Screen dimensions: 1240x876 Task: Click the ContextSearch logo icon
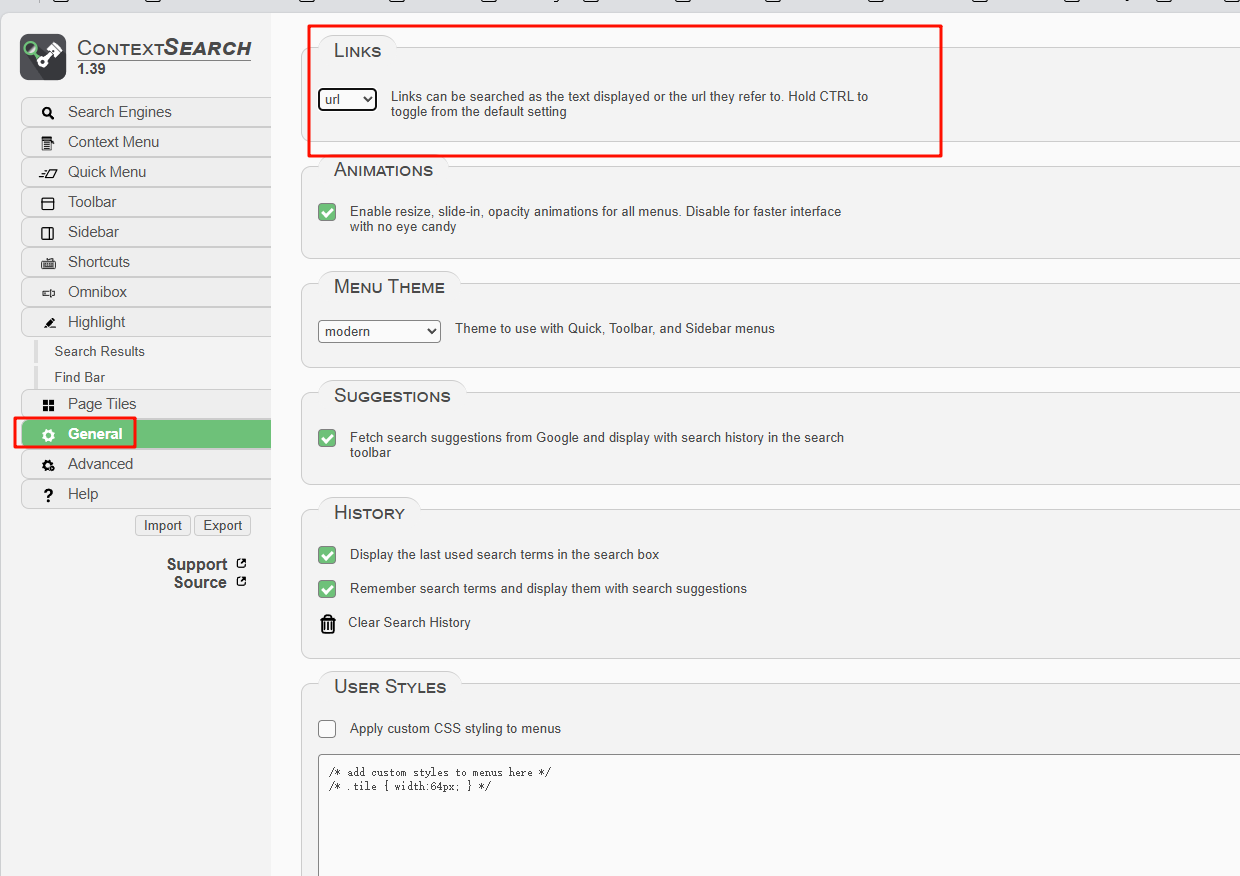pos(43,57)
